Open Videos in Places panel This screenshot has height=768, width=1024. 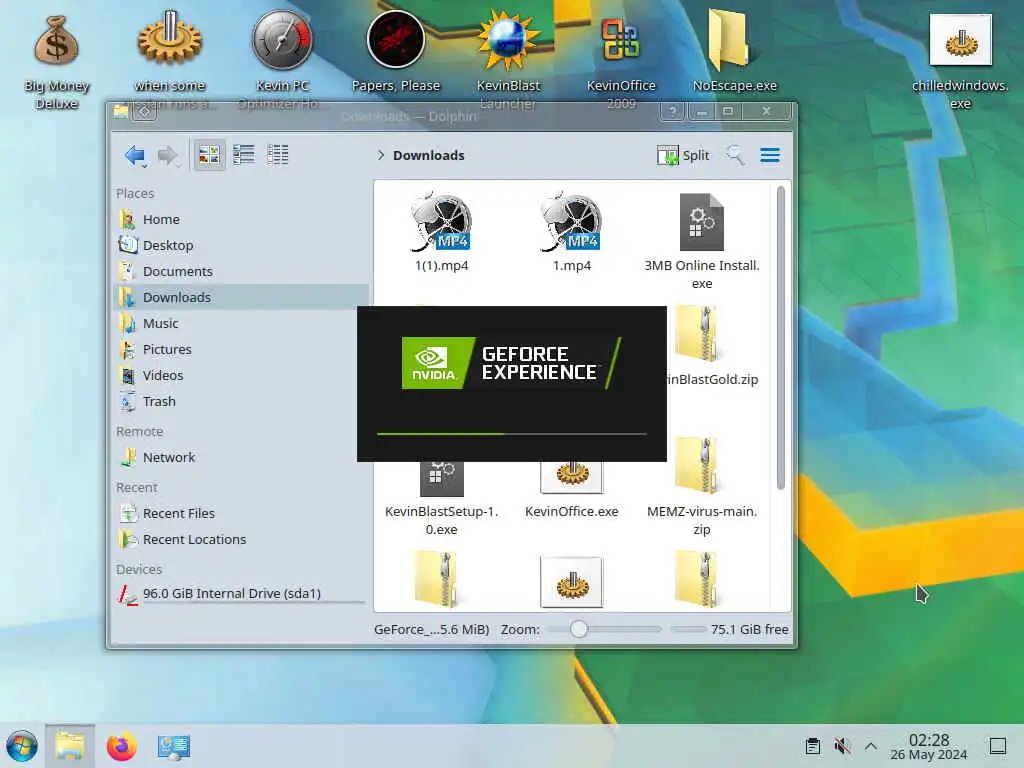coord(242,376)
